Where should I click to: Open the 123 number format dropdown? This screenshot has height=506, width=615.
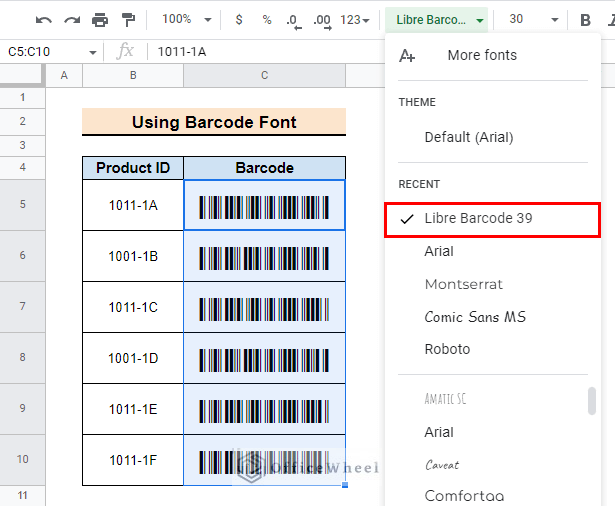(355, 20)
